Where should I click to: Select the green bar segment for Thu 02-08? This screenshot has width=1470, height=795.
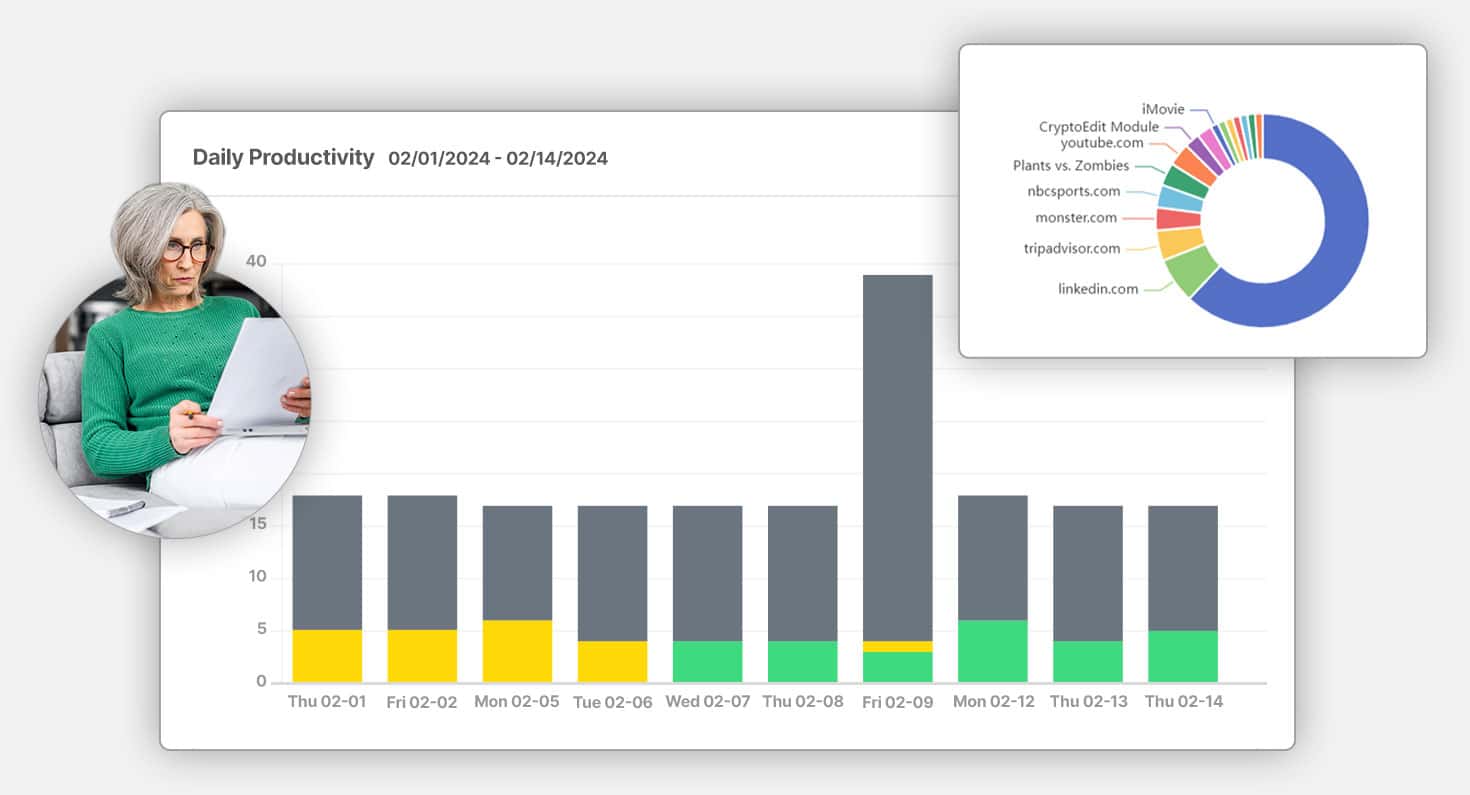(802, 662)
